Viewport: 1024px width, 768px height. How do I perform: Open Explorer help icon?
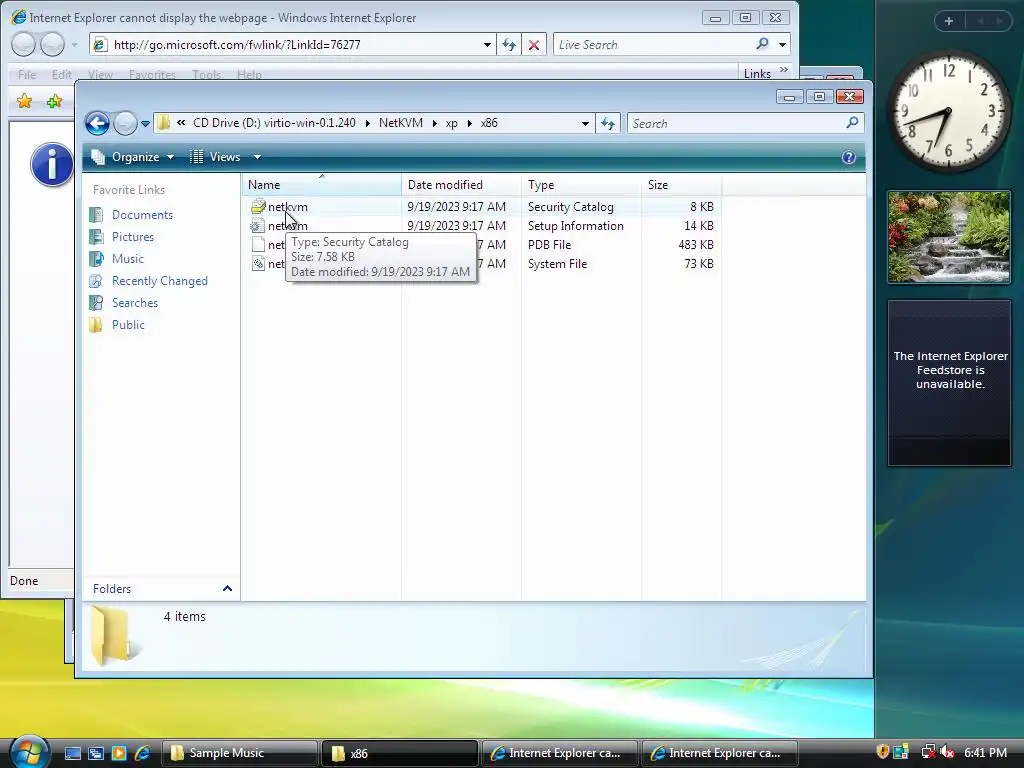click(848, 157)
